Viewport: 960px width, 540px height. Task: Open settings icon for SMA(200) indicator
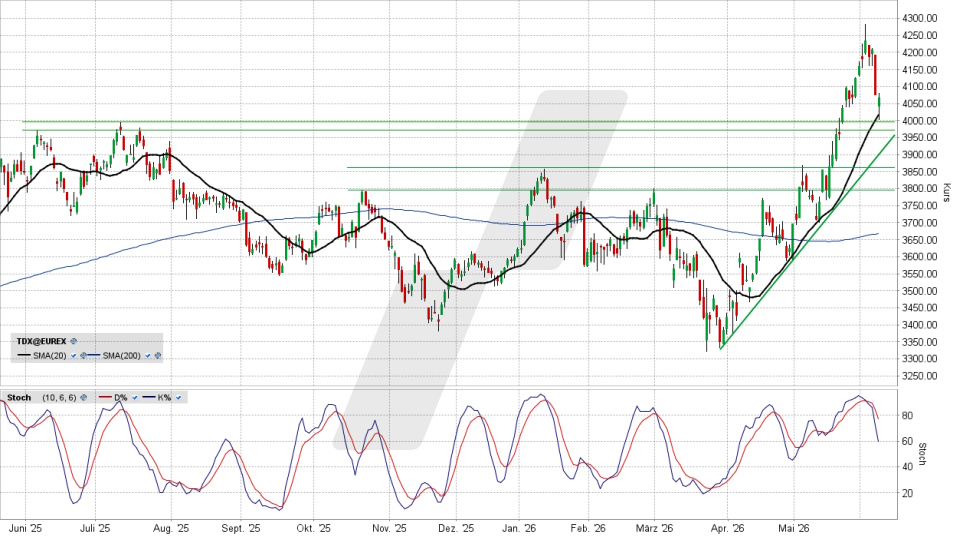pos(158,356)
